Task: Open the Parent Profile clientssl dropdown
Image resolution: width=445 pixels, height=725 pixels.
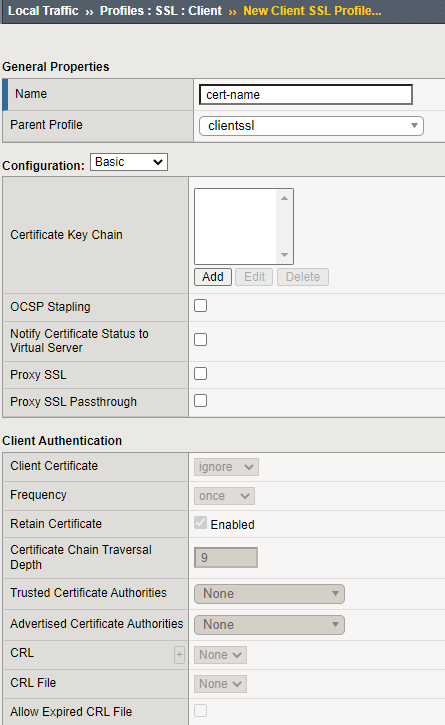Action: [x=311, y=126]
